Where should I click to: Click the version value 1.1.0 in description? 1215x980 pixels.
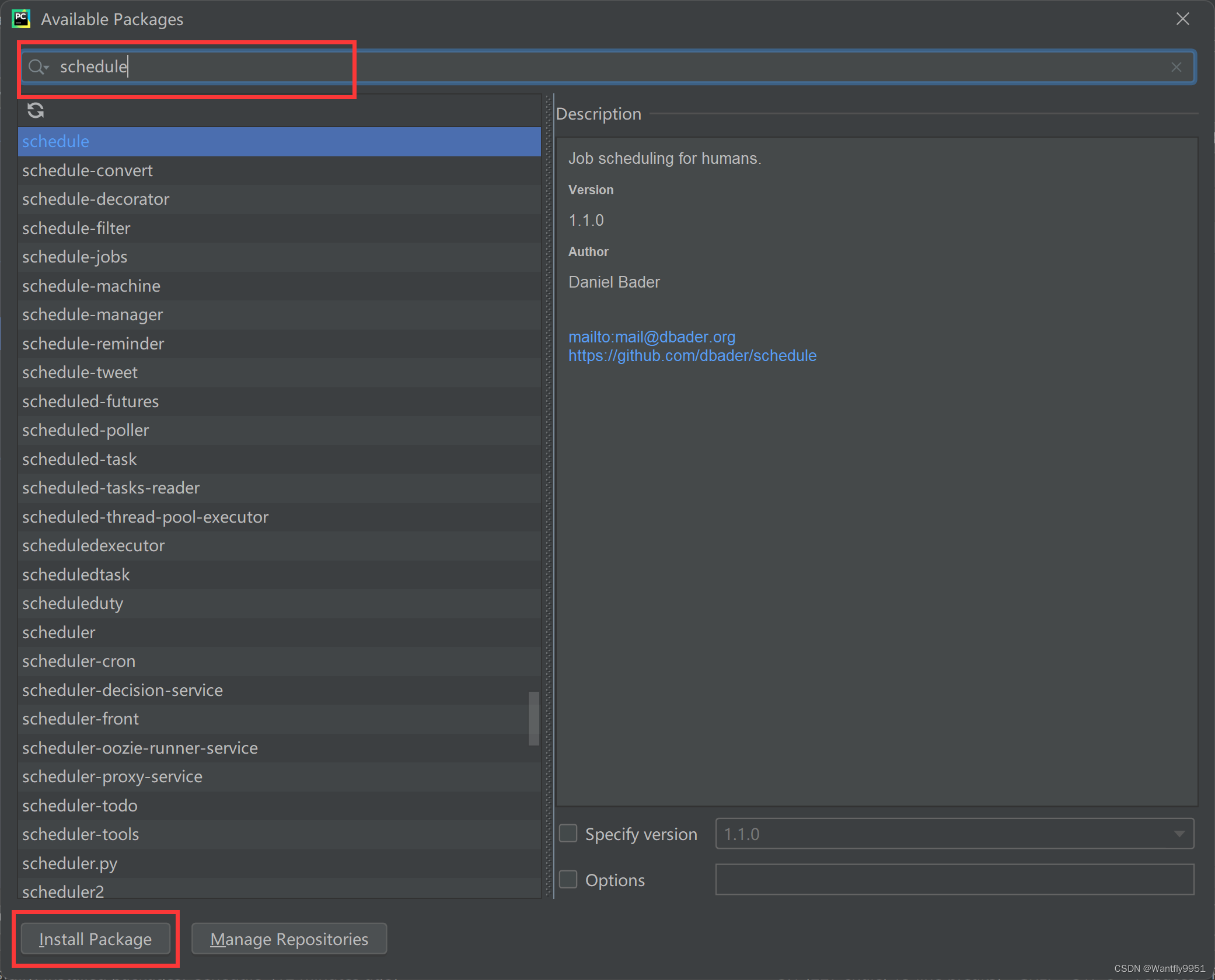[x=586, y=220]
